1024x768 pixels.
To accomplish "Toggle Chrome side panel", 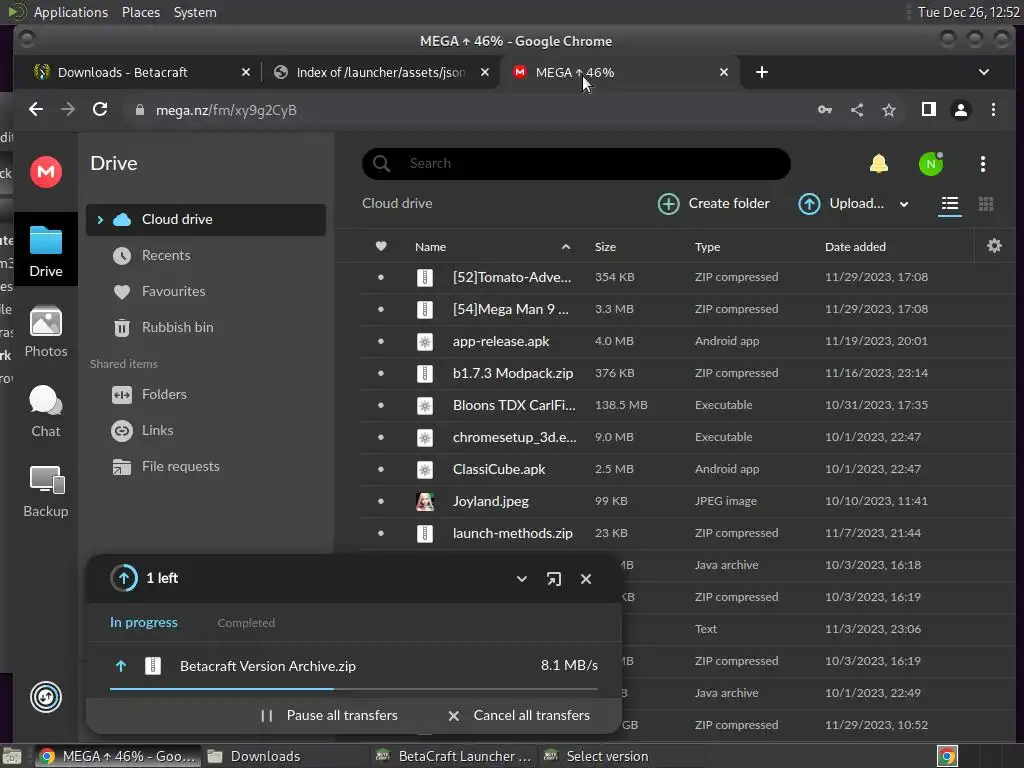I will [929, 110].
